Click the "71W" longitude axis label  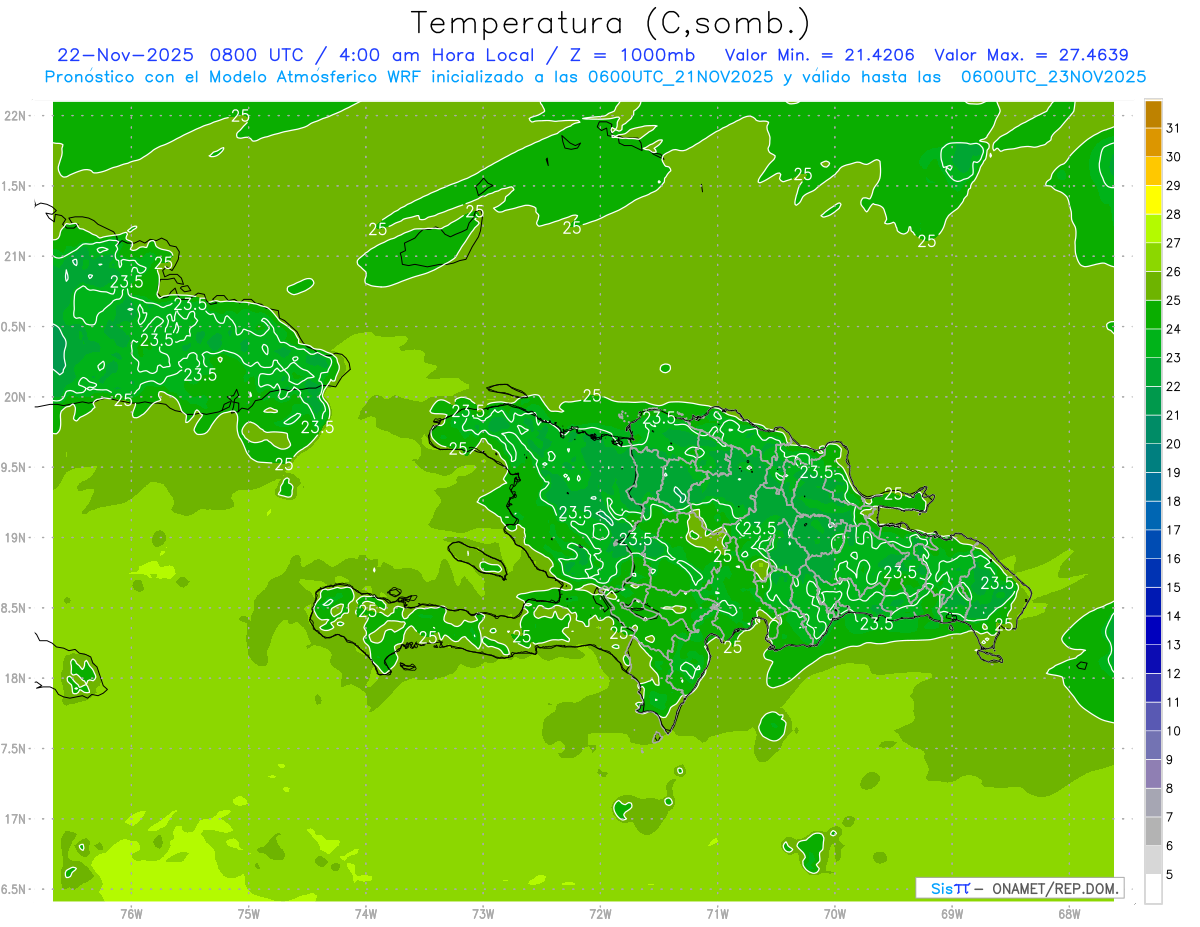(717, 913)
